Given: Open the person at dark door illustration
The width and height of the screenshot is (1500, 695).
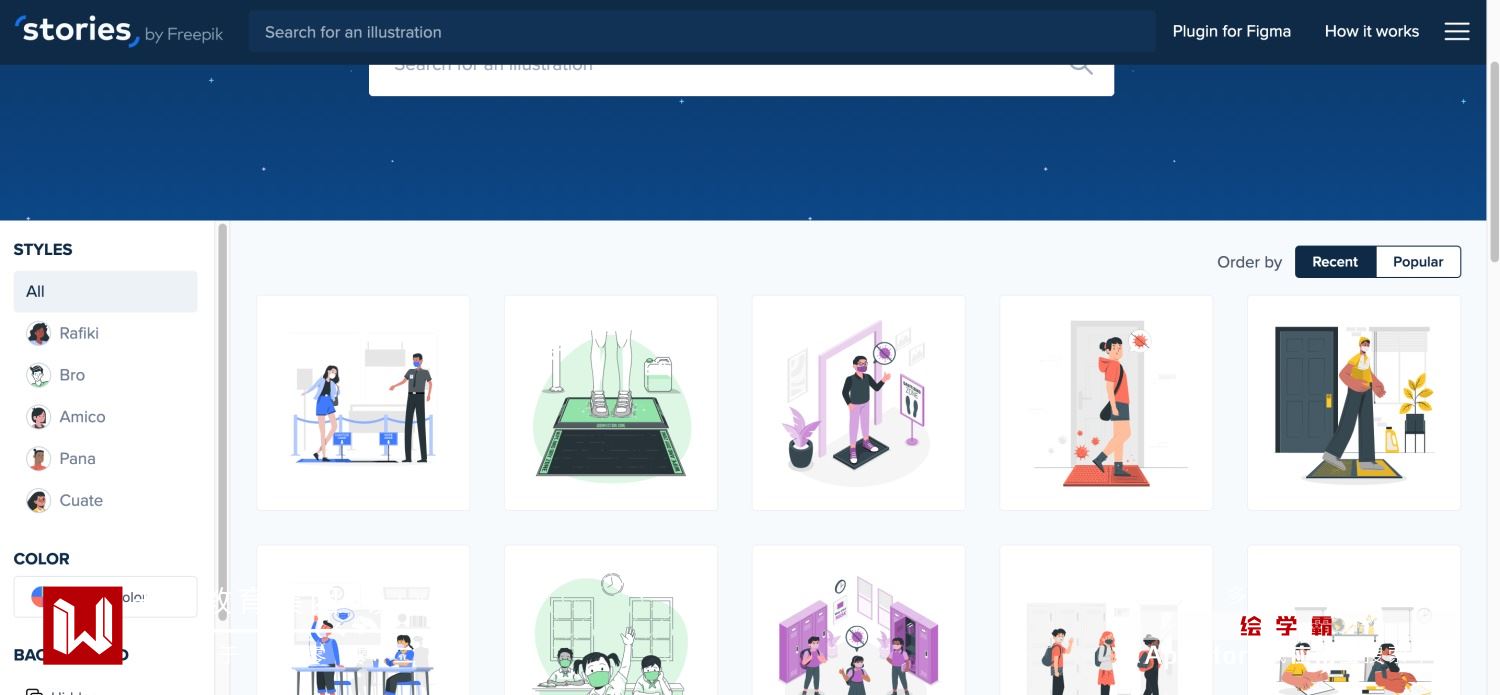Looking at the screenshot, I should [1354, 403].
